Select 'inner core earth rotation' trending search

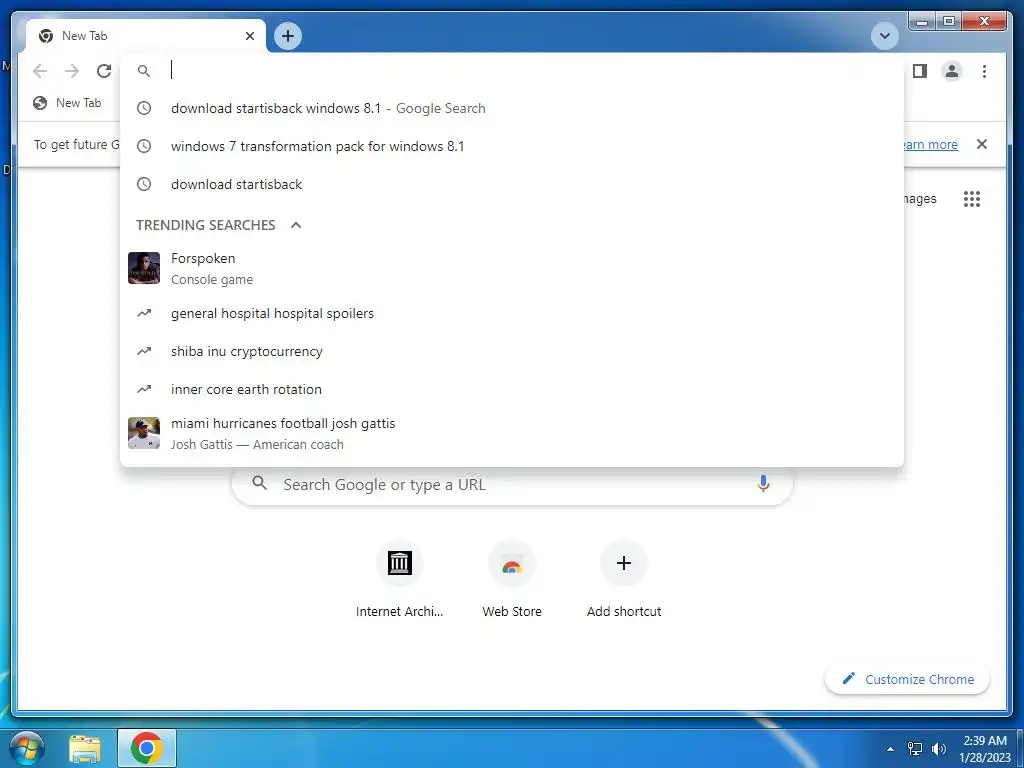(x=512, y=389)
